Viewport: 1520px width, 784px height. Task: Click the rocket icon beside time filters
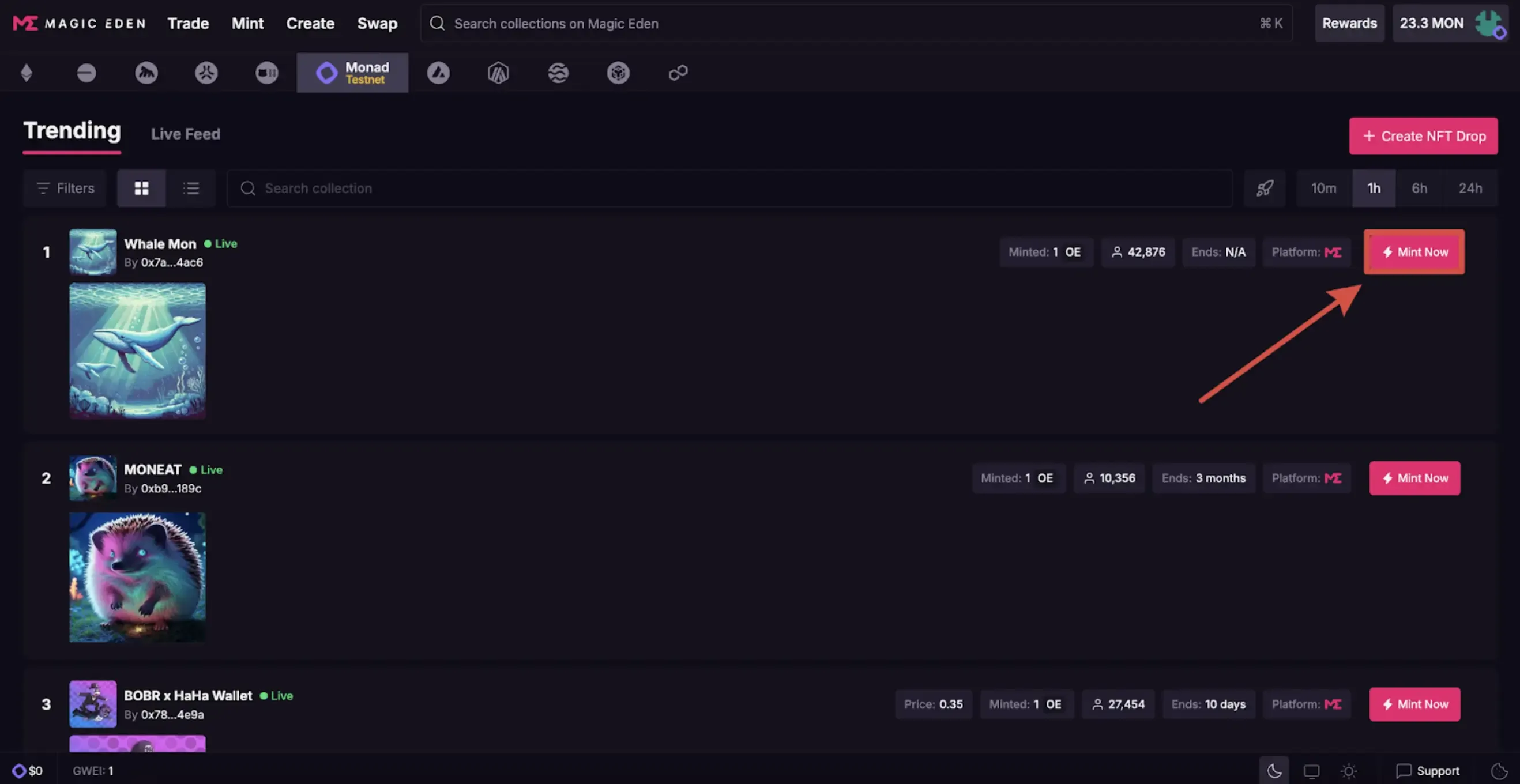point(1265,188)
